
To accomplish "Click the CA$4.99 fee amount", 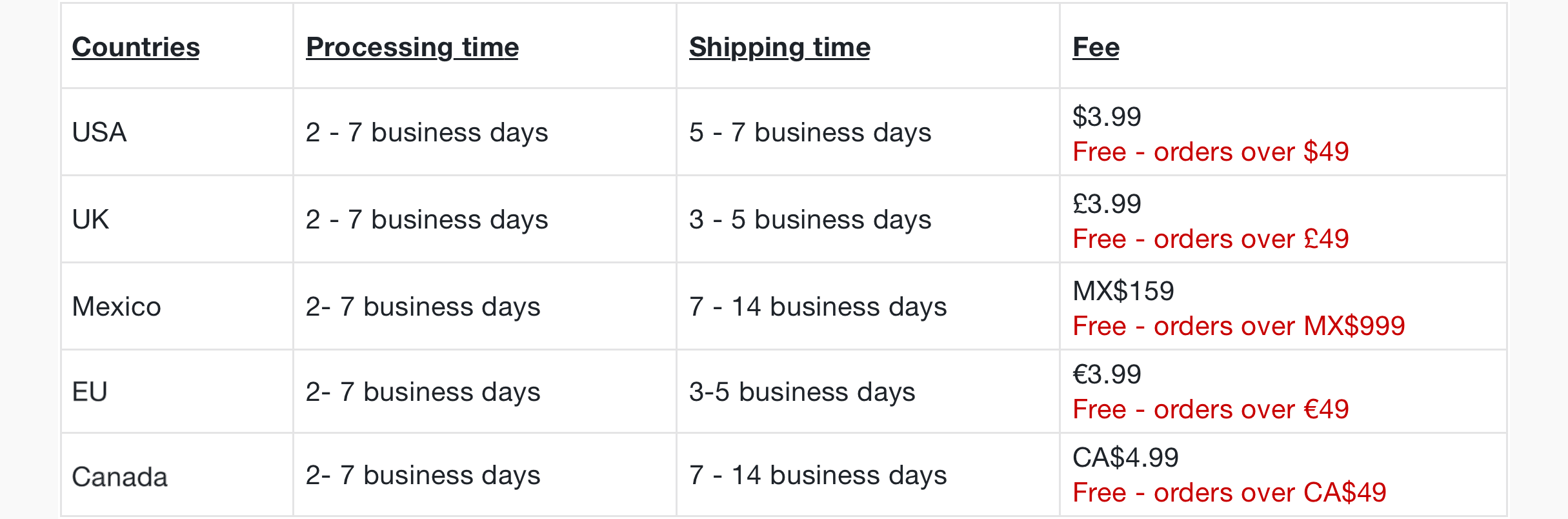I will pos(1125,458).
